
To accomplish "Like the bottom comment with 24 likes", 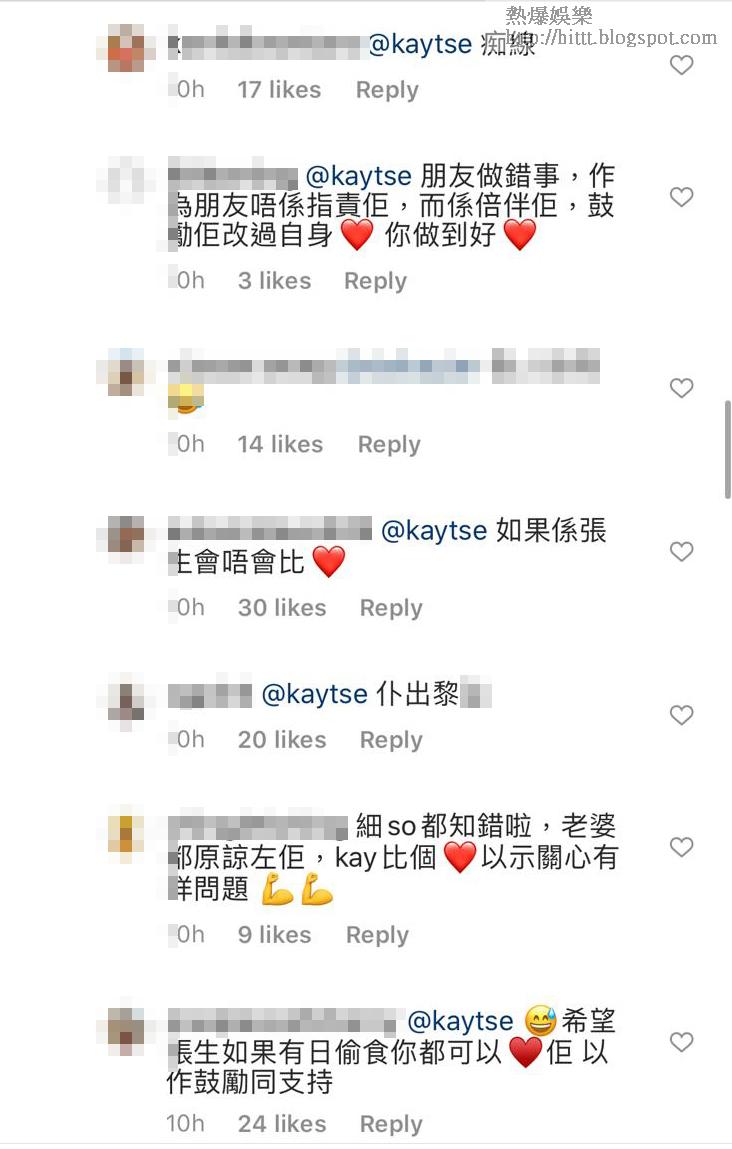I will click(x=681, y=1041).
